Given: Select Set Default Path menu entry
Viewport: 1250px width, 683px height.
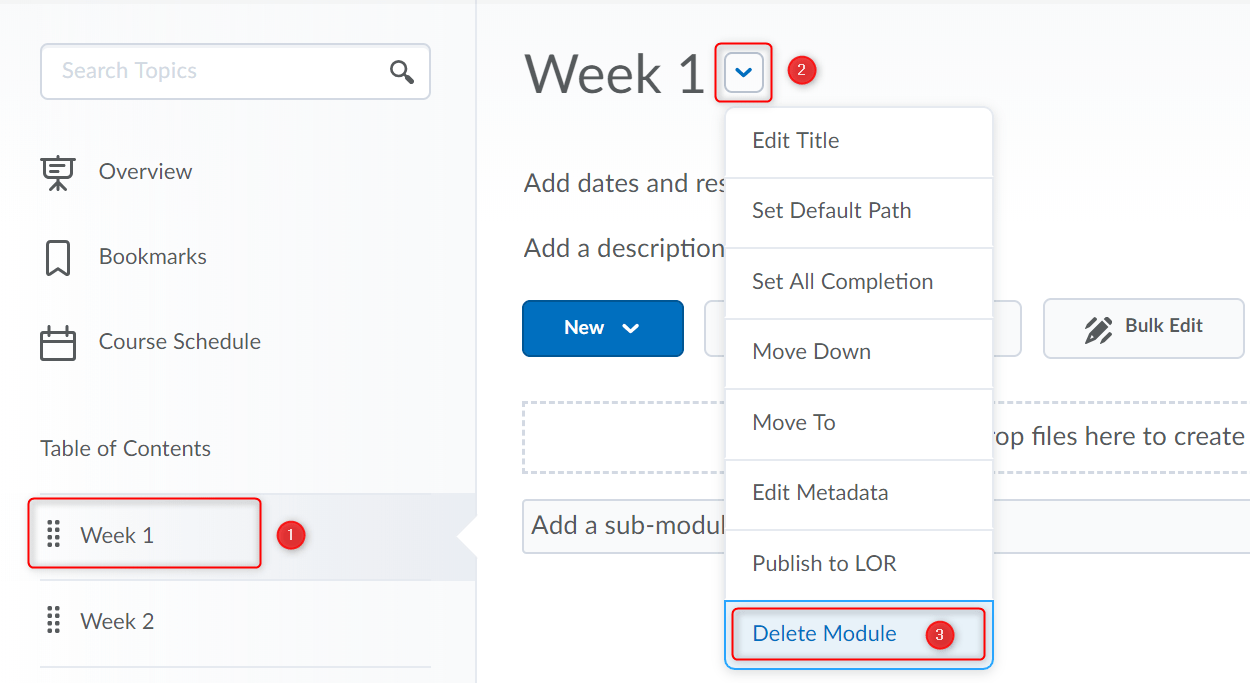Looking at the screenshot, I should pyautogui.click(x=832, y=211).
